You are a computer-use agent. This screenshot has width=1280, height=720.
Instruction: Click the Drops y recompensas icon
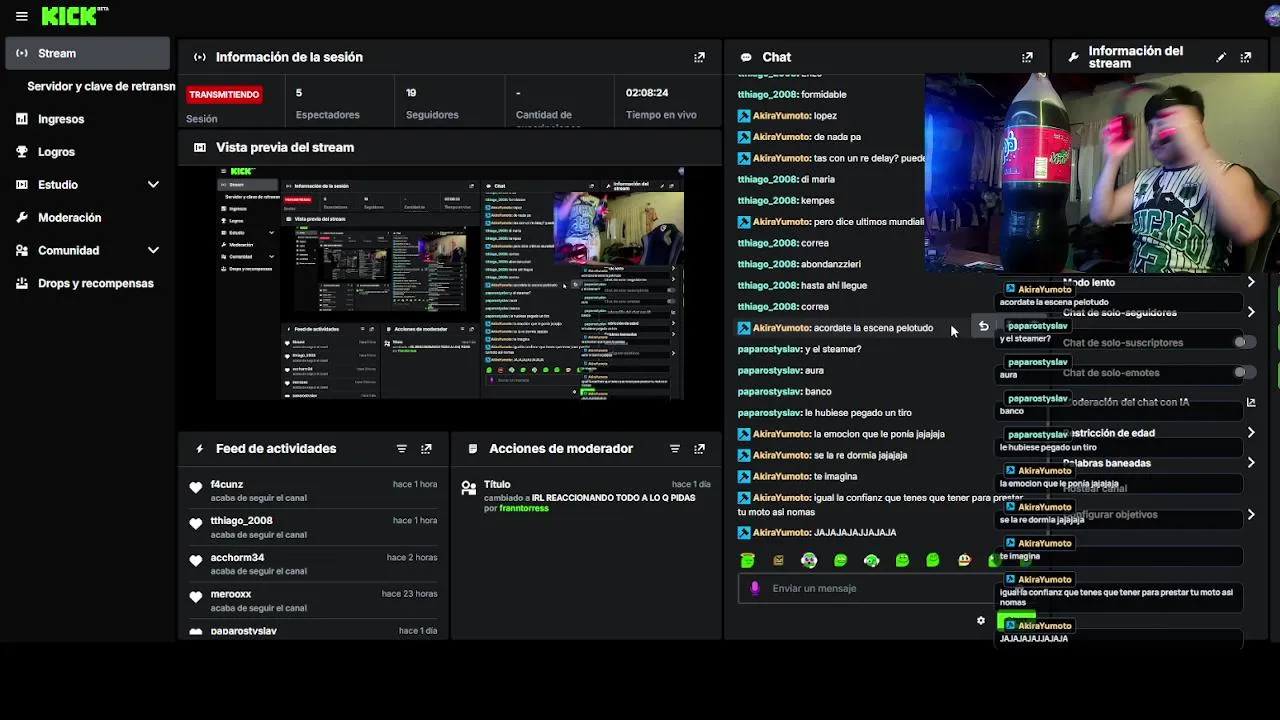22,284
